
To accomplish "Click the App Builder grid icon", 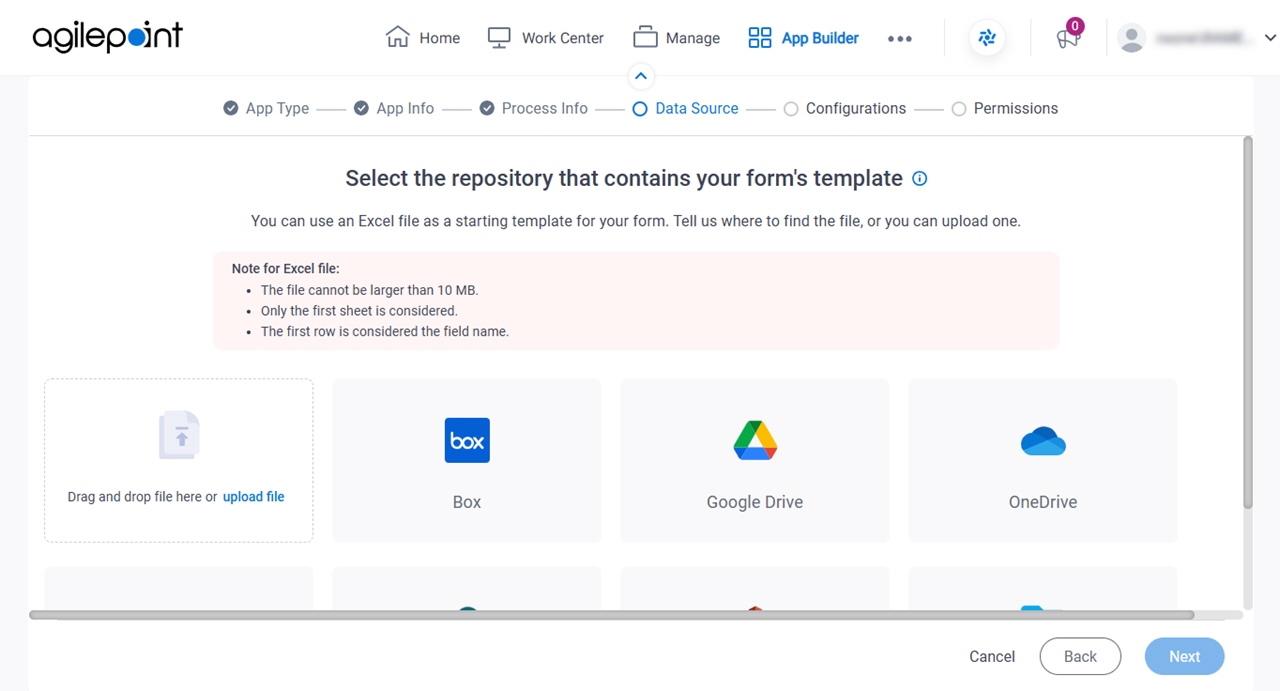I will pos(760,38).
